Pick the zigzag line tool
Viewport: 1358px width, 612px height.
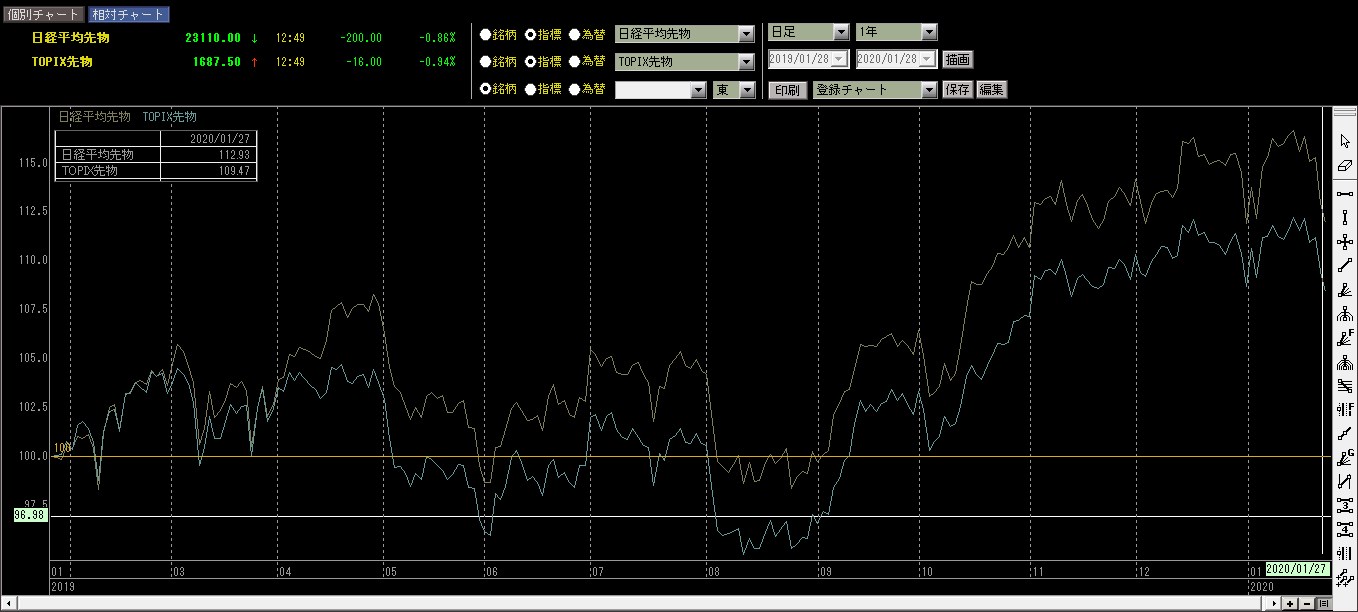(1345, 481)
